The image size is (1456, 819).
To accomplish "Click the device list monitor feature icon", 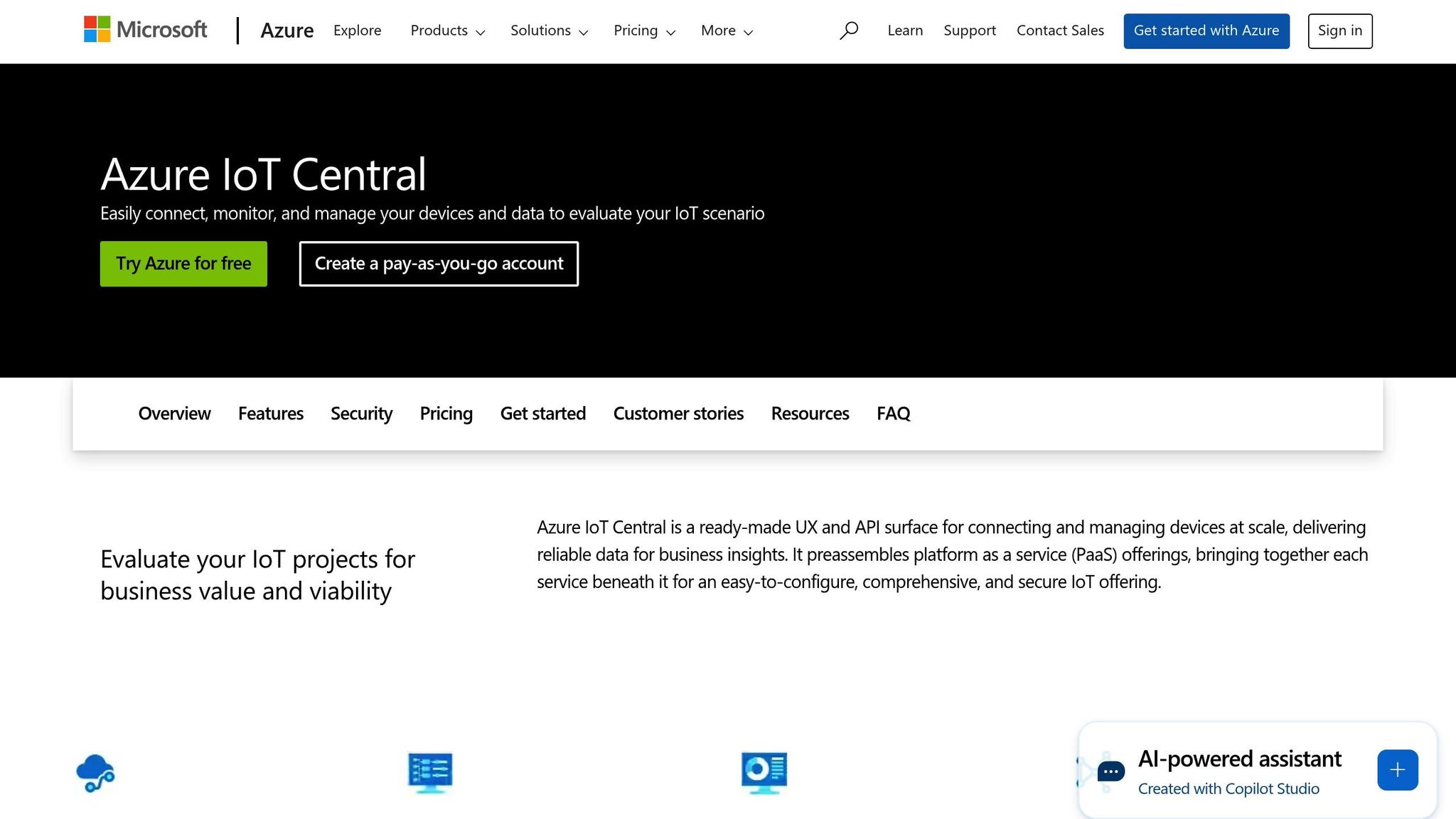I will pyautogui.click(x=430, y=773).
